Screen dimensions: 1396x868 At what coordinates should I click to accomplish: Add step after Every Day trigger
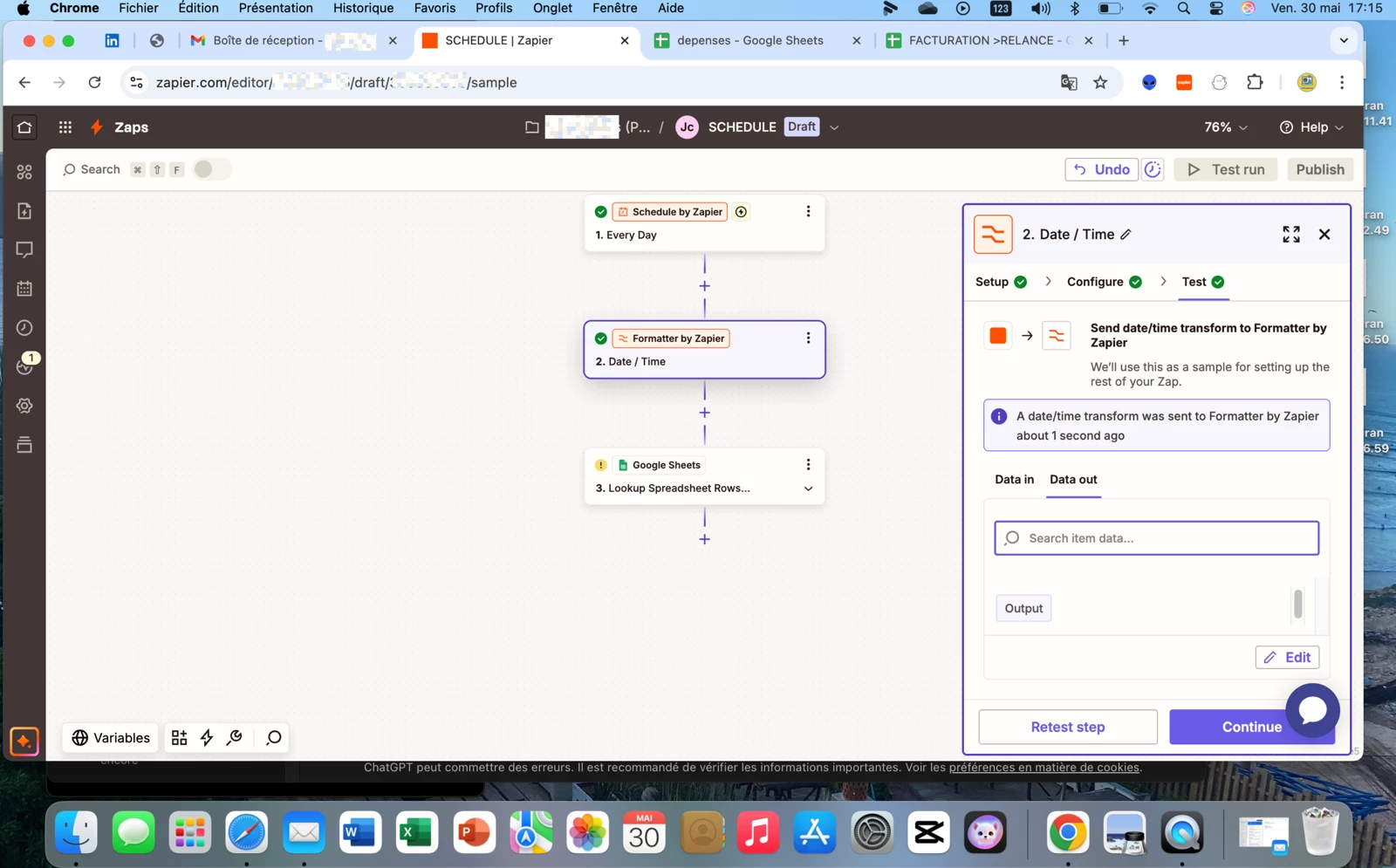[x=704, y=286]
